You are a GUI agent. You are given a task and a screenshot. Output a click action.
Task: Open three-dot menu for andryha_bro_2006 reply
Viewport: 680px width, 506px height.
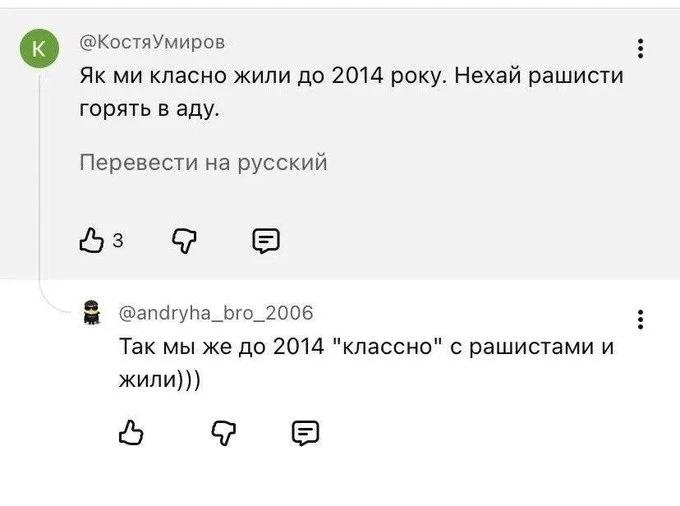point(640,320)
